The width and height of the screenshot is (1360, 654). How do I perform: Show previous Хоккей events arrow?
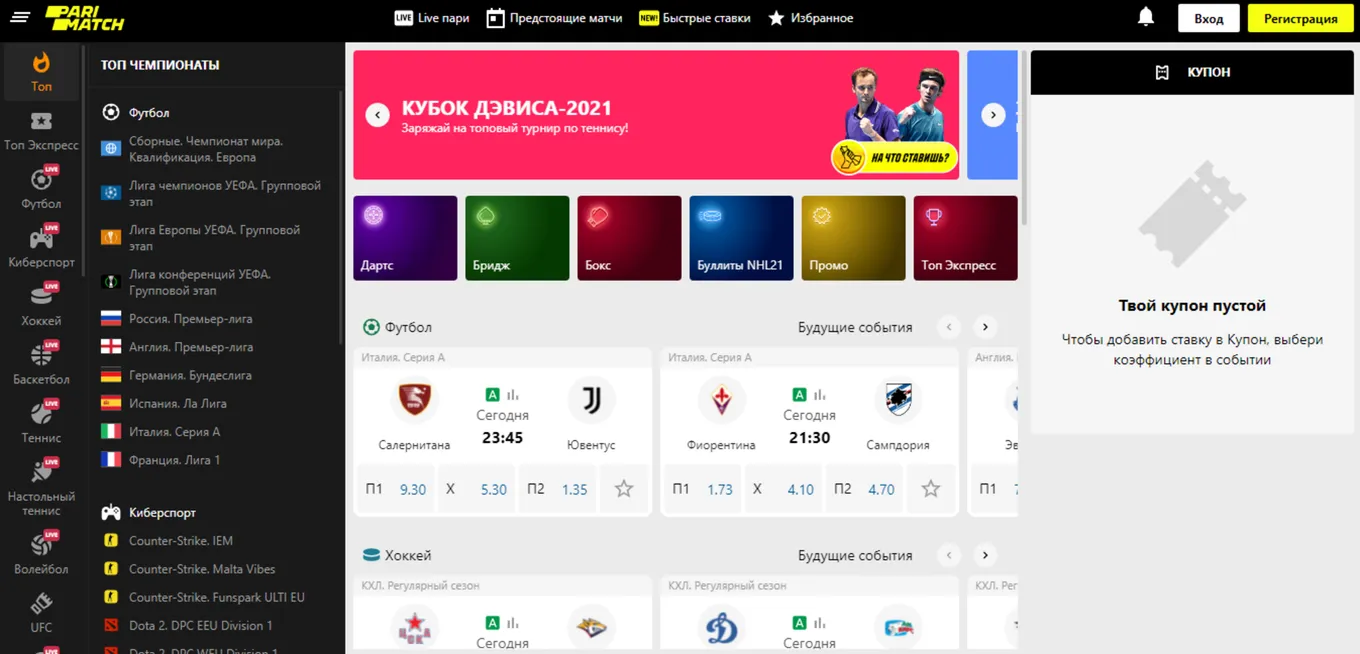click(948, 555)
